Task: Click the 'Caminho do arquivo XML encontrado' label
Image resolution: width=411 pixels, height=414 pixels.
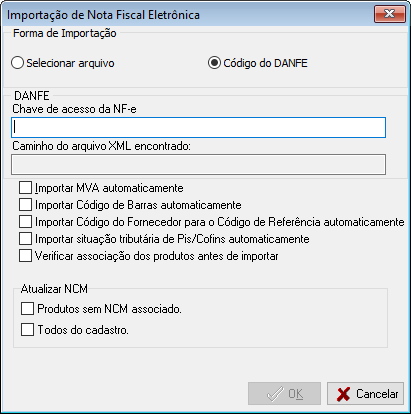Action: [101, 146]
